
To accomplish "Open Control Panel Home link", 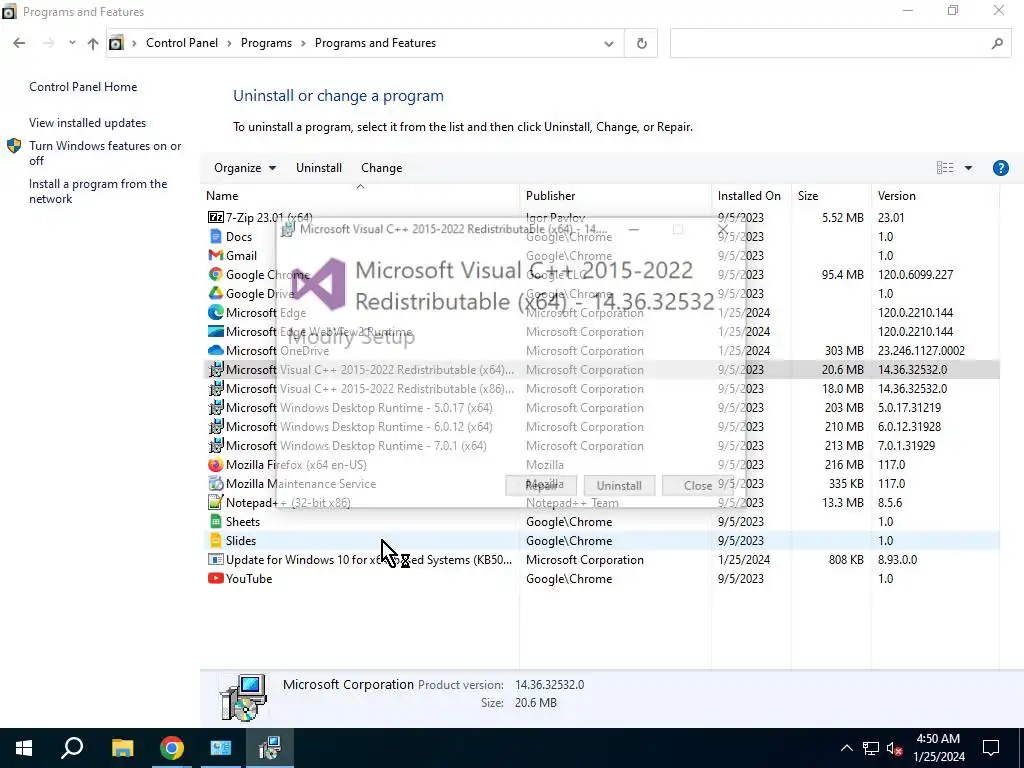I will [83, 87].
